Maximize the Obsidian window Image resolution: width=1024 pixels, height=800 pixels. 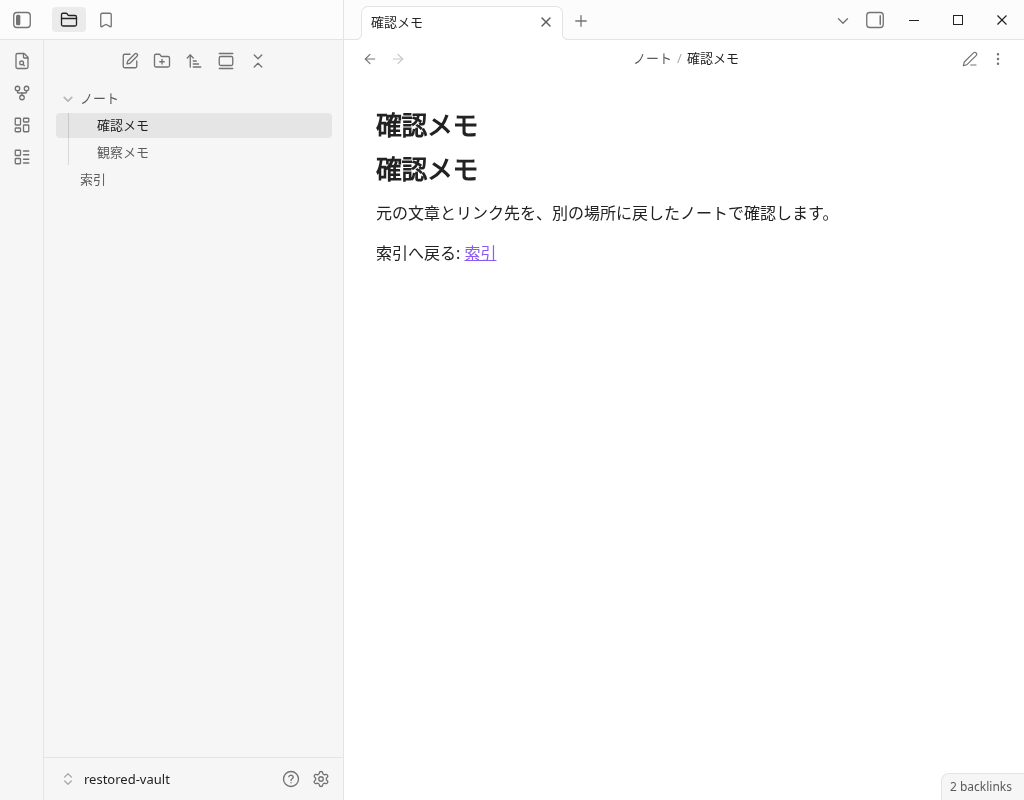click(958, 20)
